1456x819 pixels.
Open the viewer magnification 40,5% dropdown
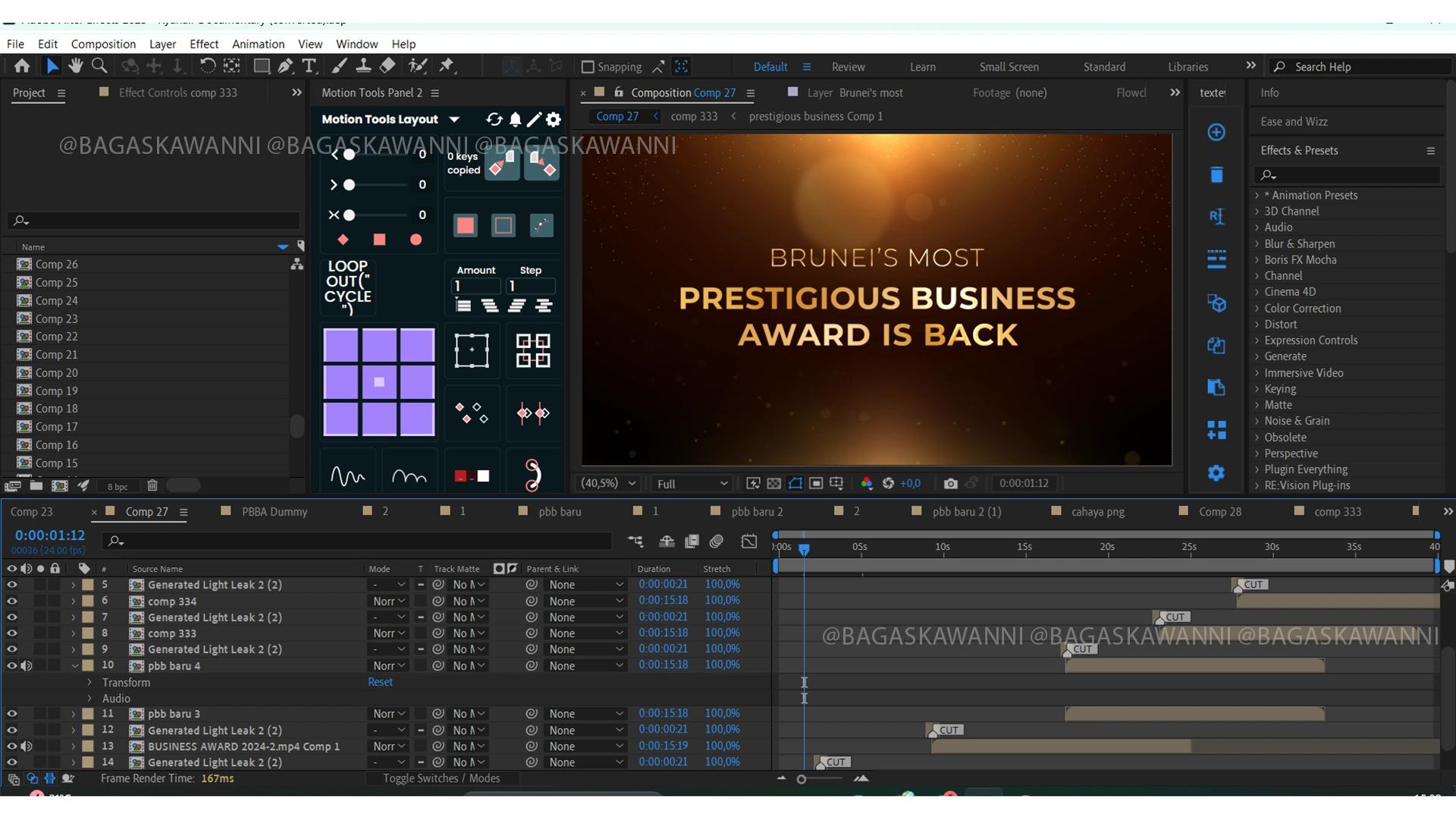click(608, 483)
